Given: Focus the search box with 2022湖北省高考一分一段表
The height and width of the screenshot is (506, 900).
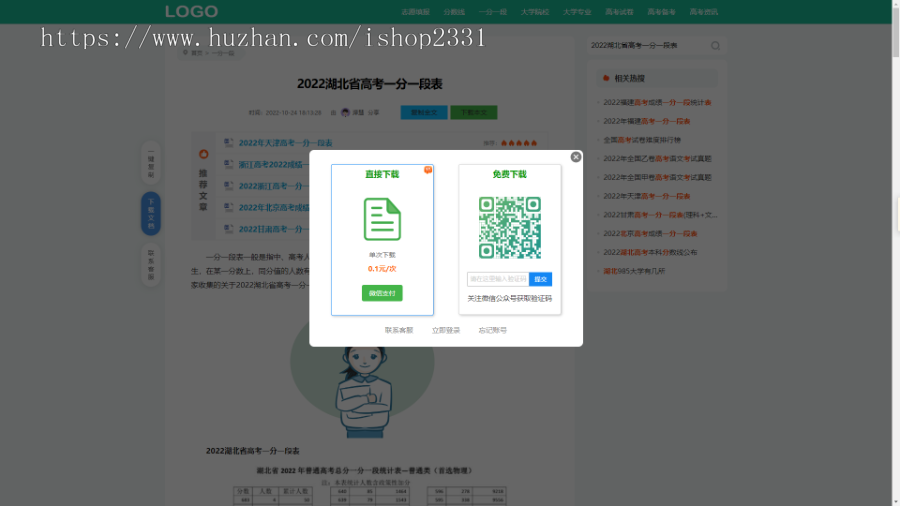Looking at the screenshot, I should pyautogui.click(x=649, y=45).
